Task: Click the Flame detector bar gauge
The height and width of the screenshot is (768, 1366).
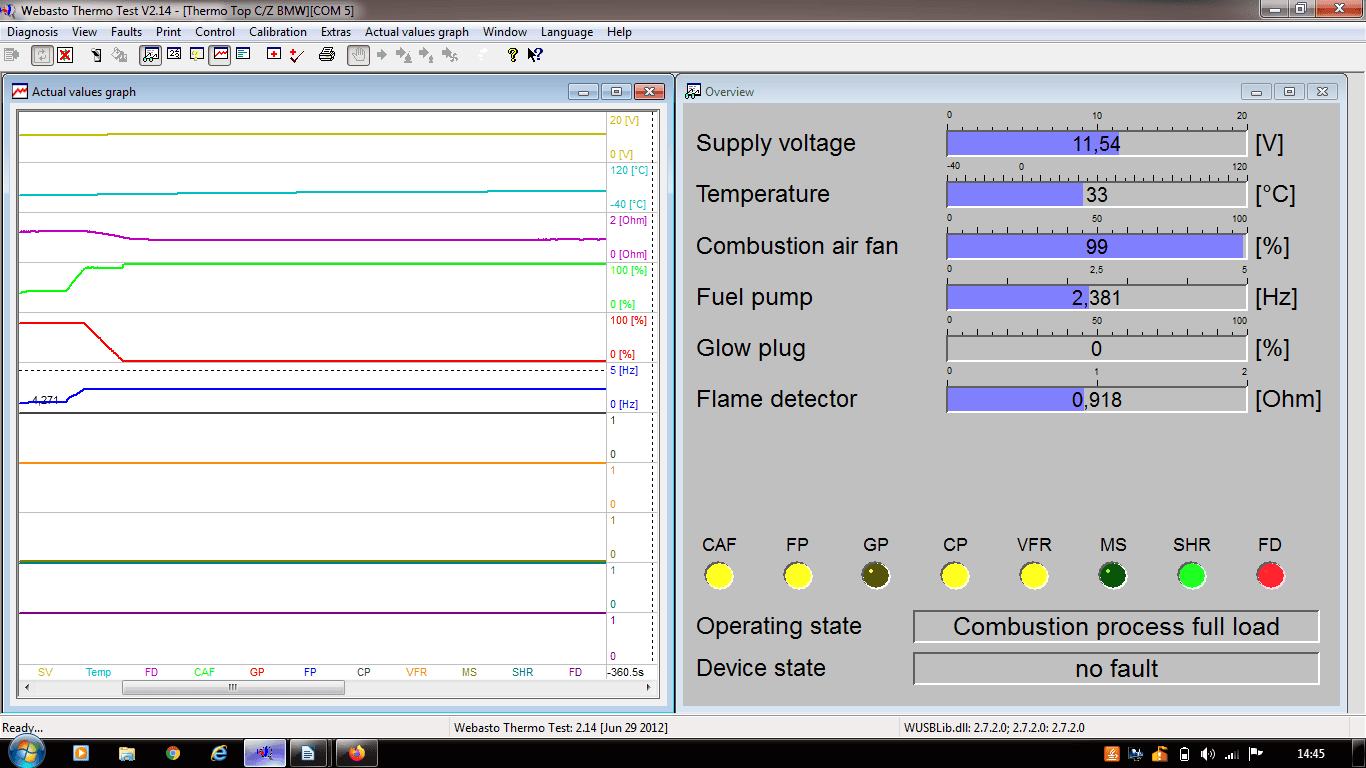Action: click(x=1097, y=399)
